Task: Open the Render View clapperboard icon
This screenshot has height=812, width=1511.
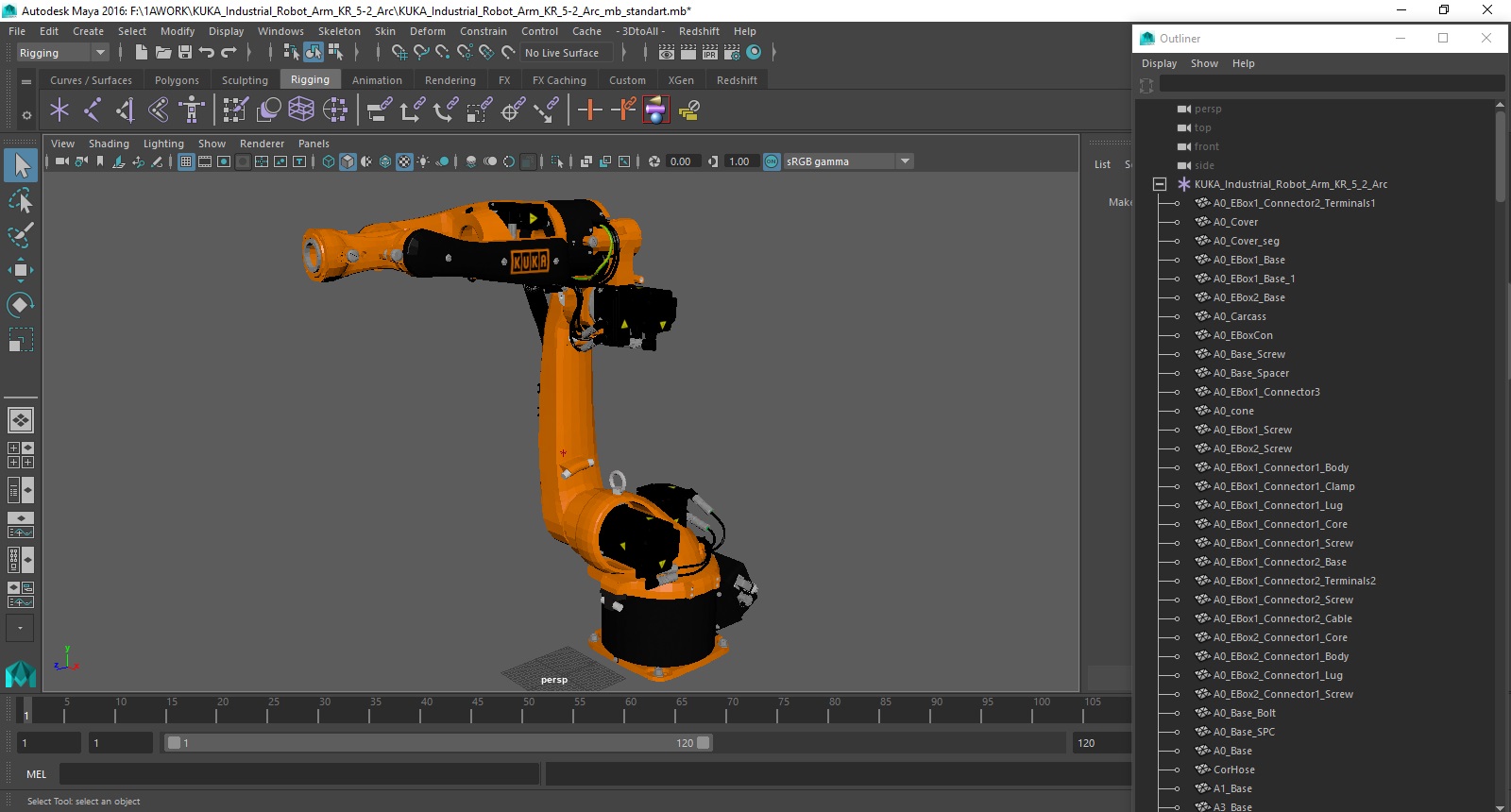Action: 667,53
